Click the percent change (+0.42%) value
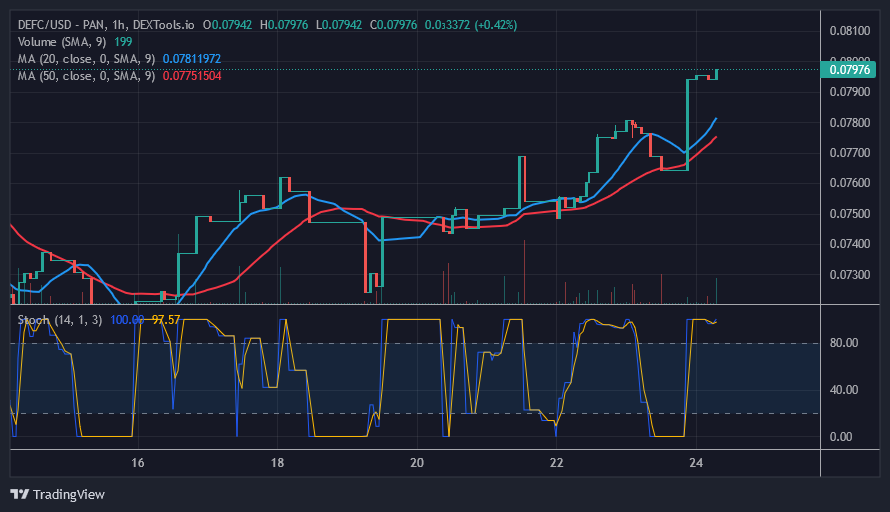This screenshot has height=512, width=890. click(x=496, y=25)
